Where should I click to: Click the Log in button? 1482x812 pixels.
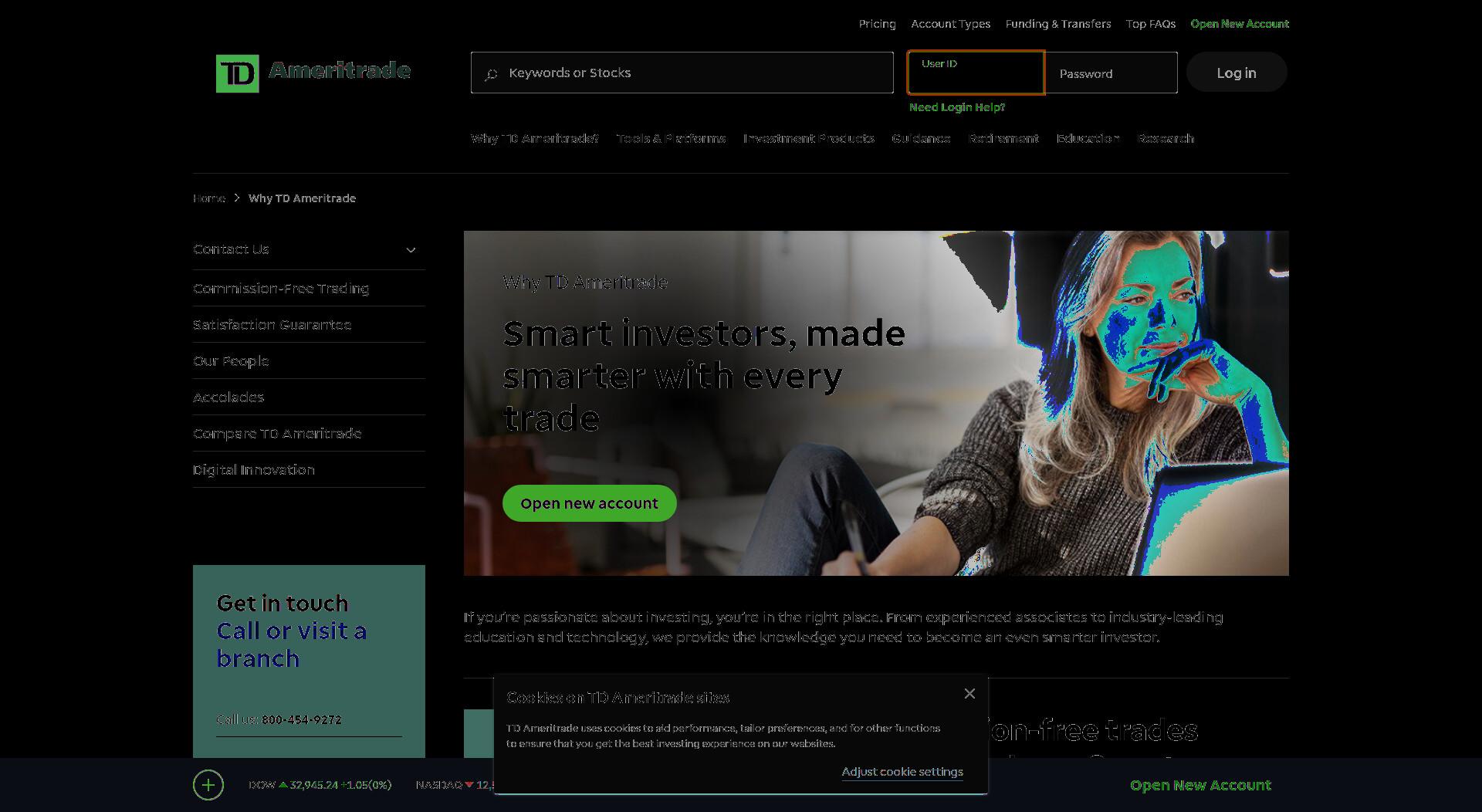(1237, 73)
